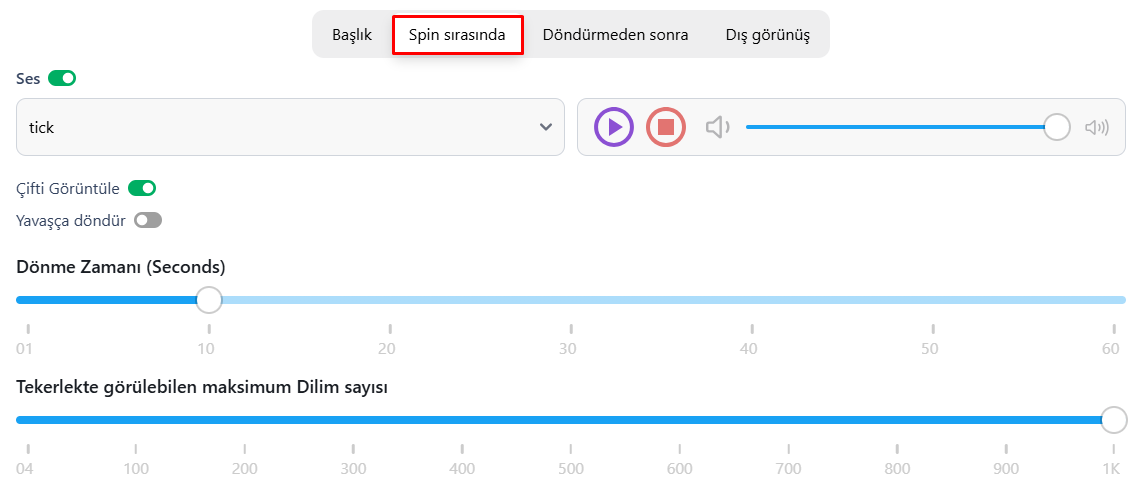1136x489 pixels.
Task: Select the Spin sırasında tab
Action: (457, 35)
